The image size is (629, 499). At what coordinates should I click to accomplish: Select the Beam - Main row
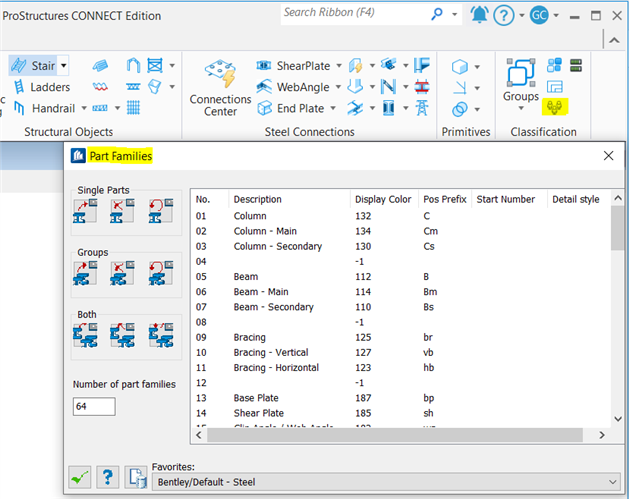click(x=401, y=292)
